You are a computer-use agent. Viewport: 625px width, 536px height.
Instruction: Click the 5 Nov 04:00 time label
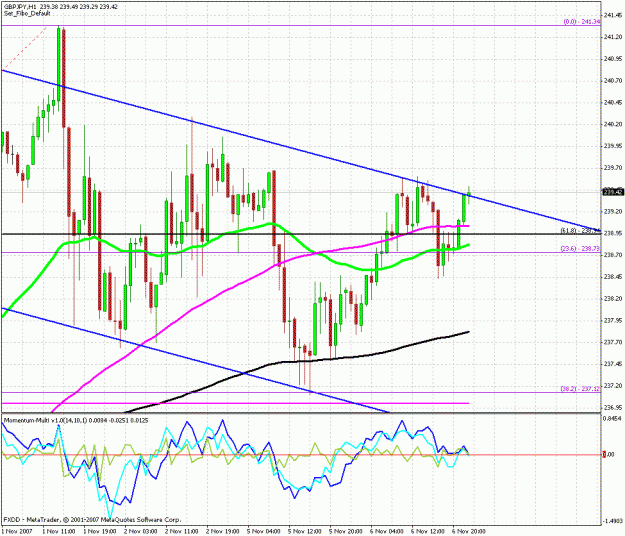click(x=264, y=531)
